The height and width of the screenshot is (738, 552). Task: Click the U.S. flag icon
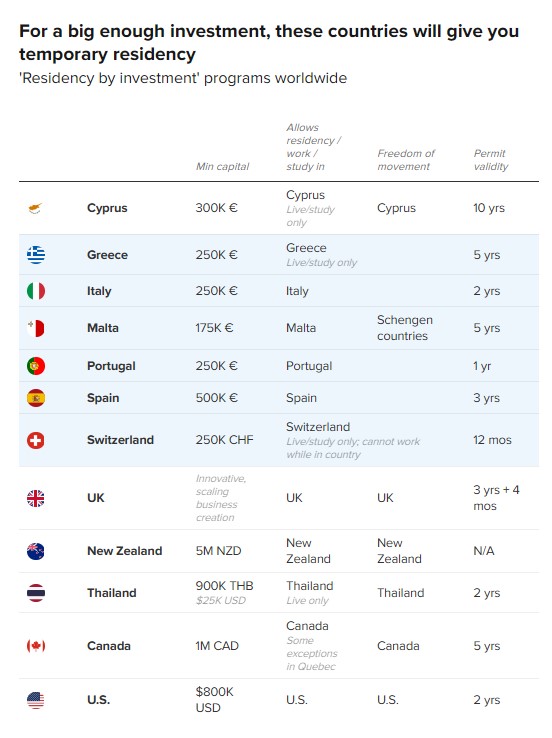[x=36, y=700]
